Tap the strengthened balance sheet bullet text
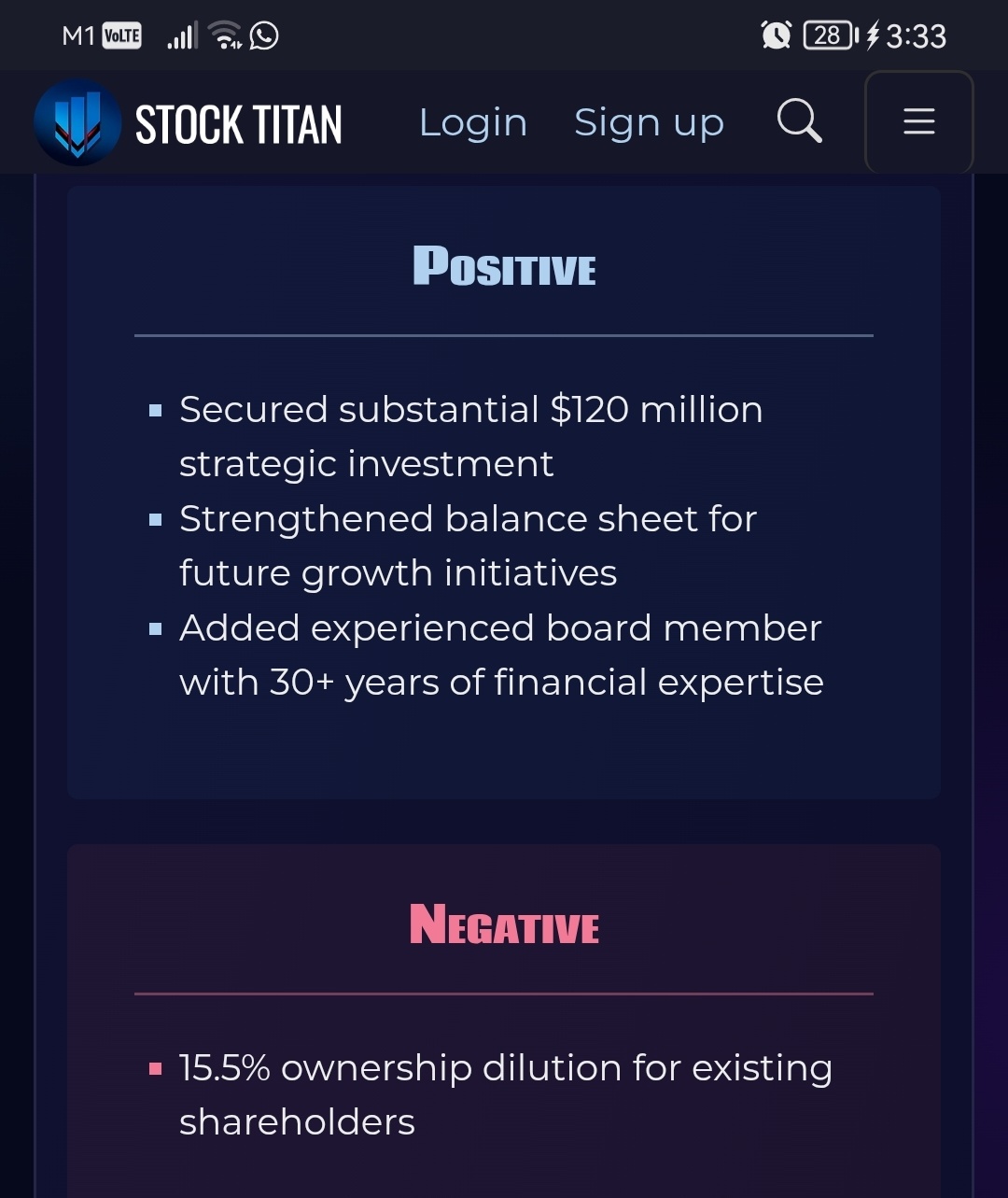Viewport: 1008px width, 1198px height. [468, 545]
